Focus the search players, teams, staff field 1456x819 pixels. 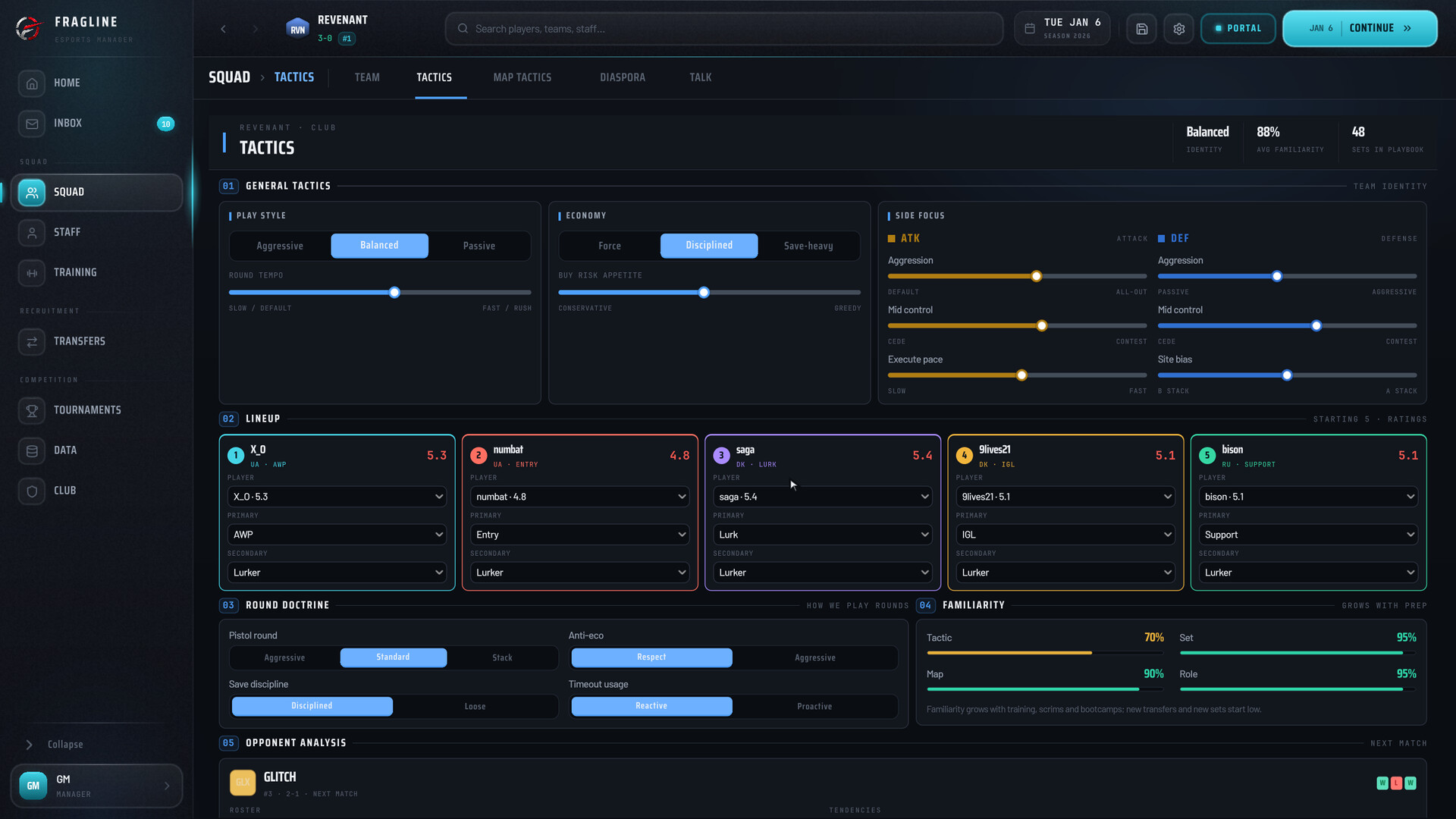tap(724, 29)
